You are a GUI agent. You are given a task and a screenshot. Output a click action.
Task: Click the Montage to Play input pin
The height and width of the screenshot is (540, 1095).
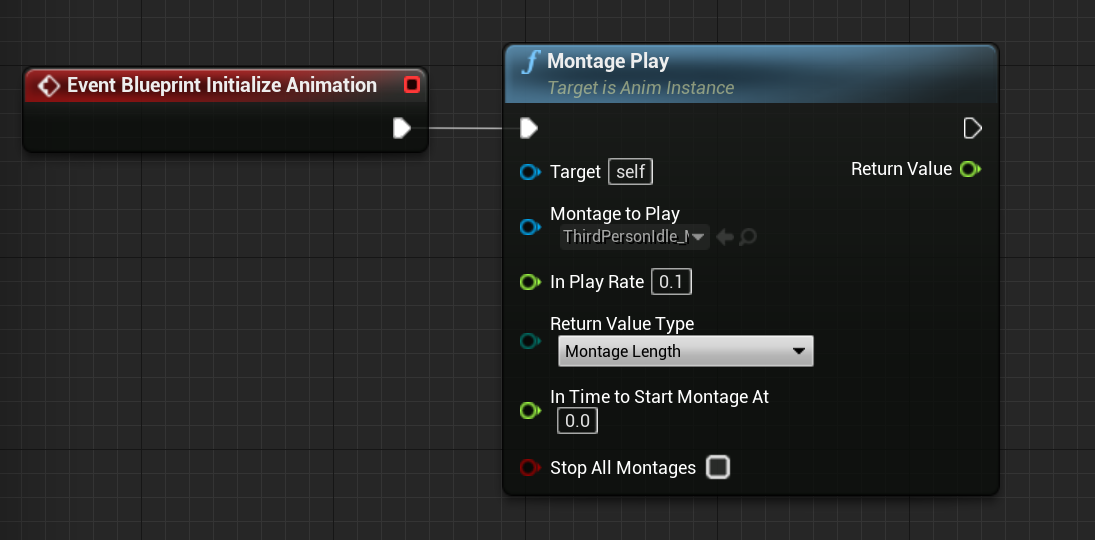pyautogui.click(x=530, y=227)
